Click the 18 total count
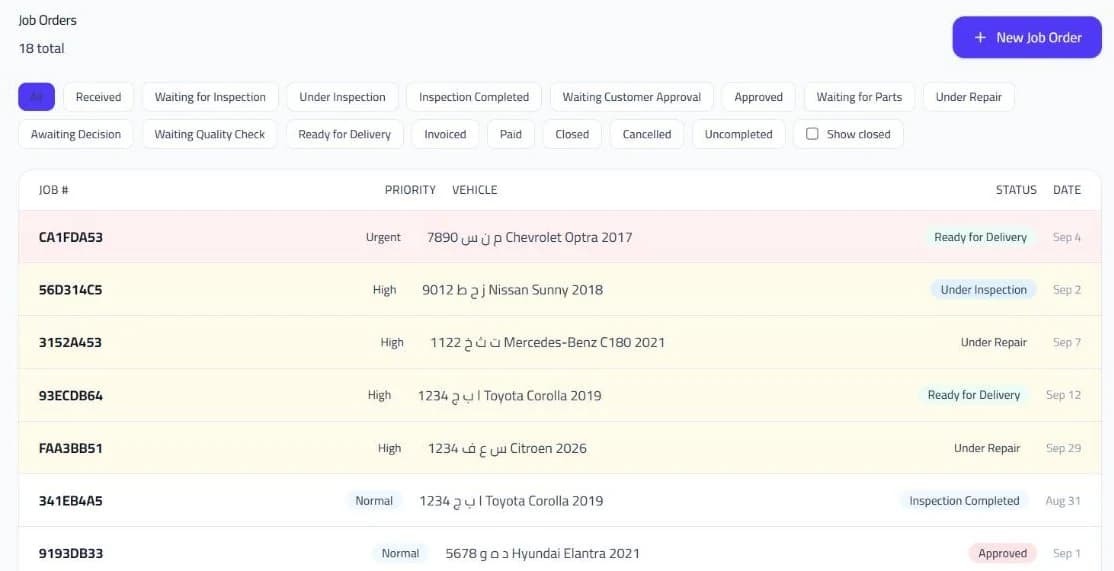The width and height of the screenshot is (1114, 571). point(41,48)
